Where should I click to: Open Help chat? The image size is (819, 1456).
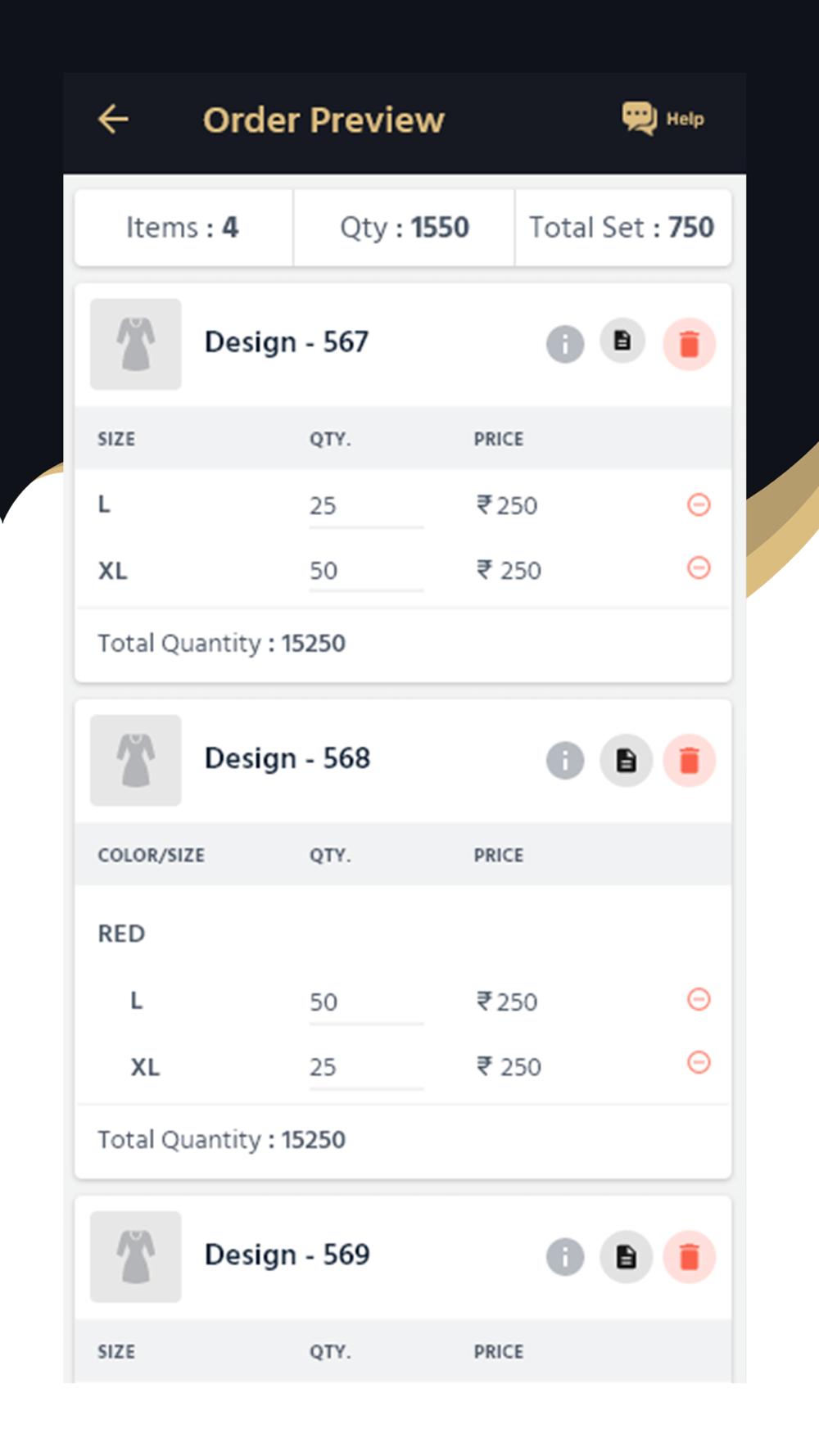click(663, 120)
